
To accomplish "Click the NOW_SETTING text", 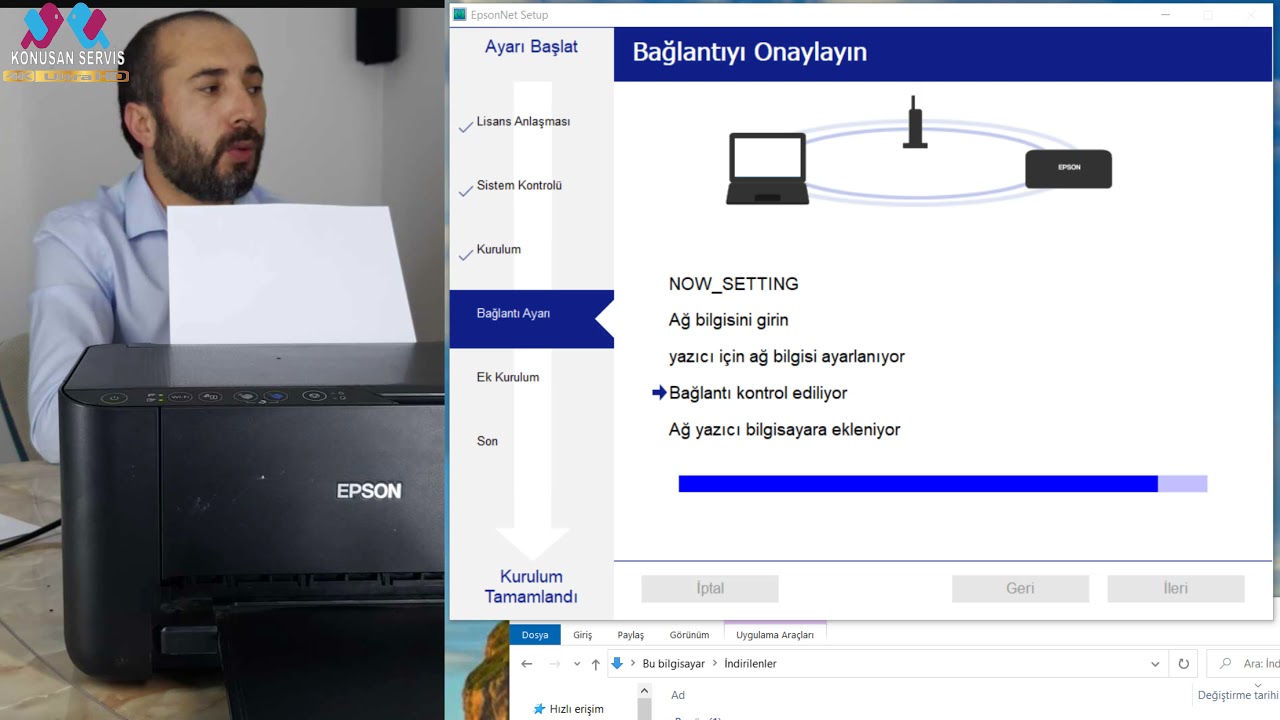I will (734, 284).
